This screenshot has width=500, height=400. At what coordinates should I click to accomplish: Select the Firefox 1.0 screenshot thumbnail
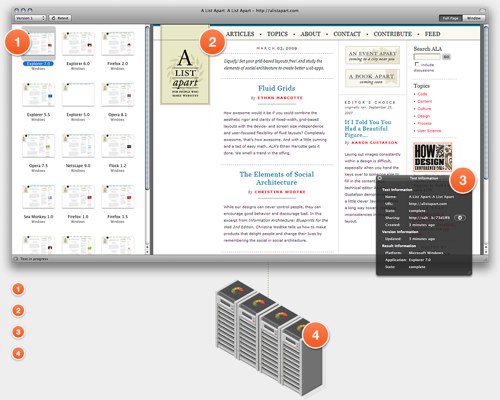78,197
